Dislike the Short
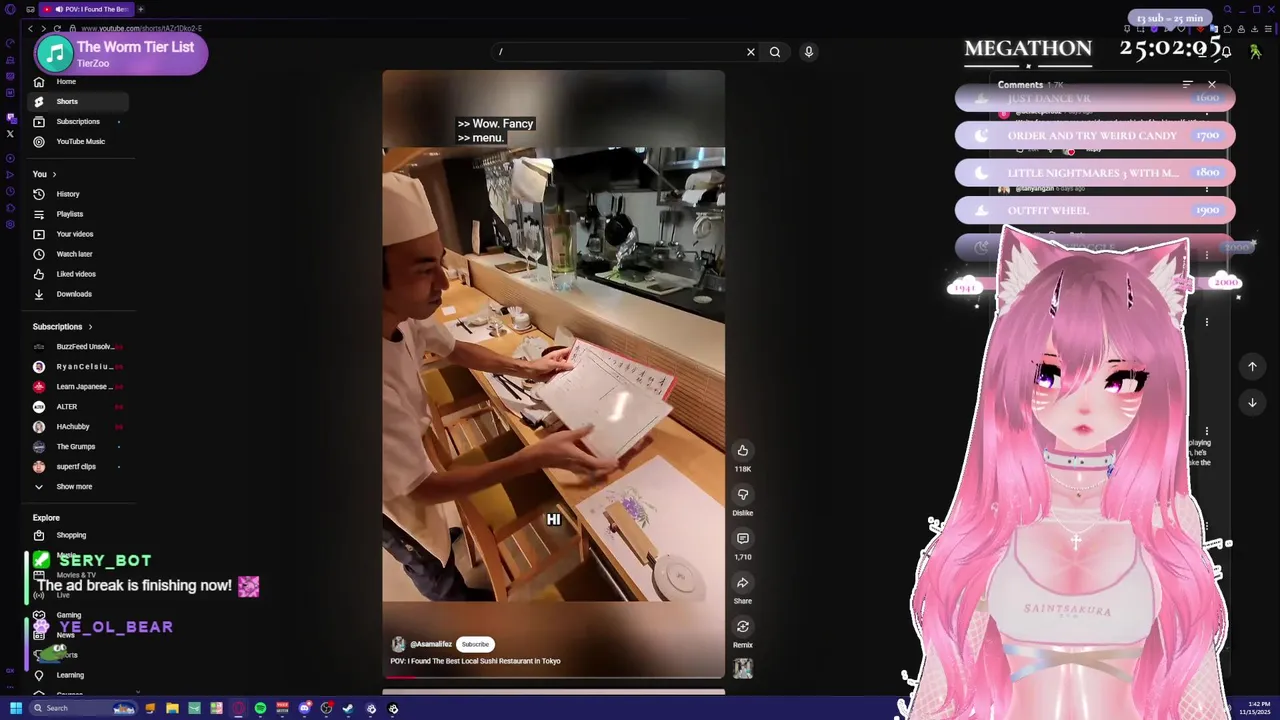Viewport: 1280px width, 720px height. (743, 494)
